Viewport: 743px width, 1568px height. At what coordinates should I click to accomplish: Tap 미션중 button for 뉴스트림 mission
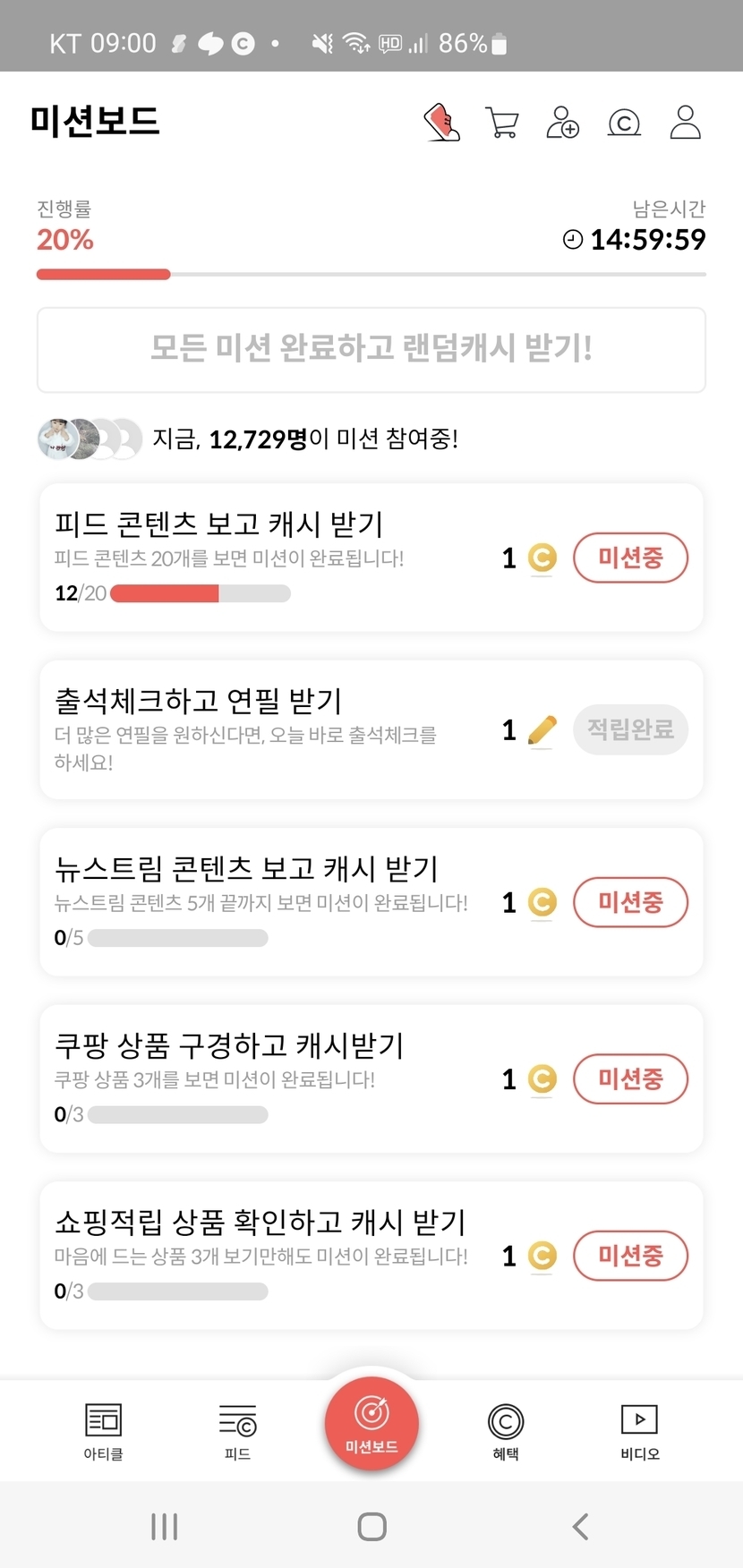click(630, 902)
